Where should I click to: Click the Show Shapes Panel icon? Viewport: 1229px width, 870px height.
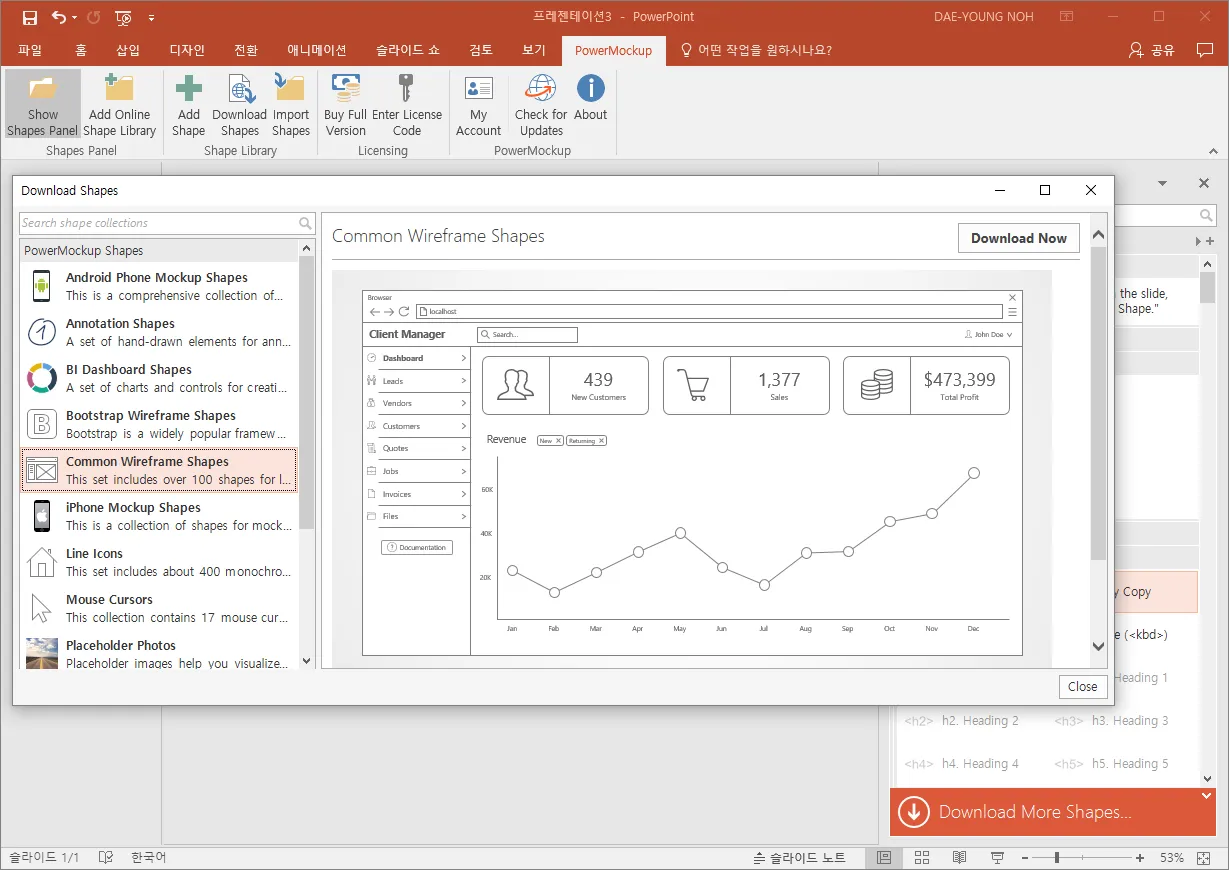pyautogui.click(x=42, y=90)
